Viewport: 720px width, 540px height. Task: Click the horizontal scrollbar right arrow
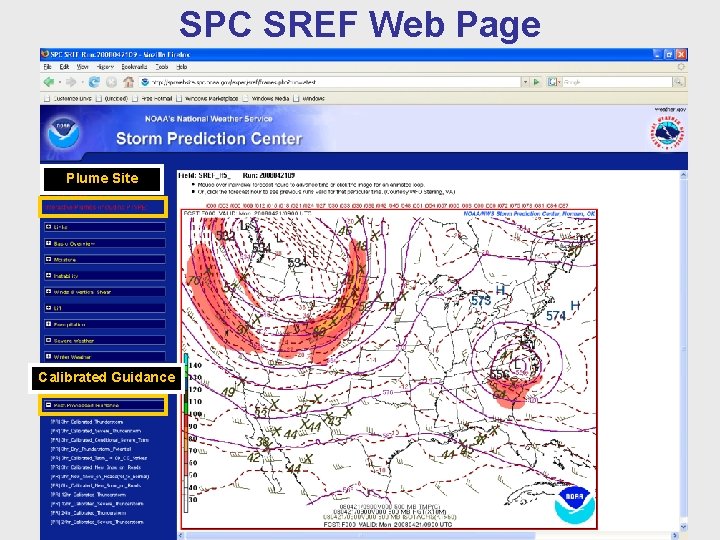tap(675, 535)
